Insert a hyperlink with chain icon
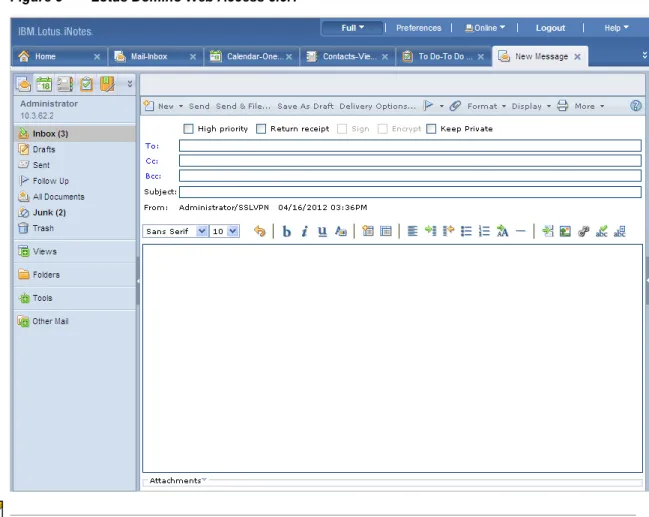649x517 pixels. pyautogui.click(x=584, y=231)
